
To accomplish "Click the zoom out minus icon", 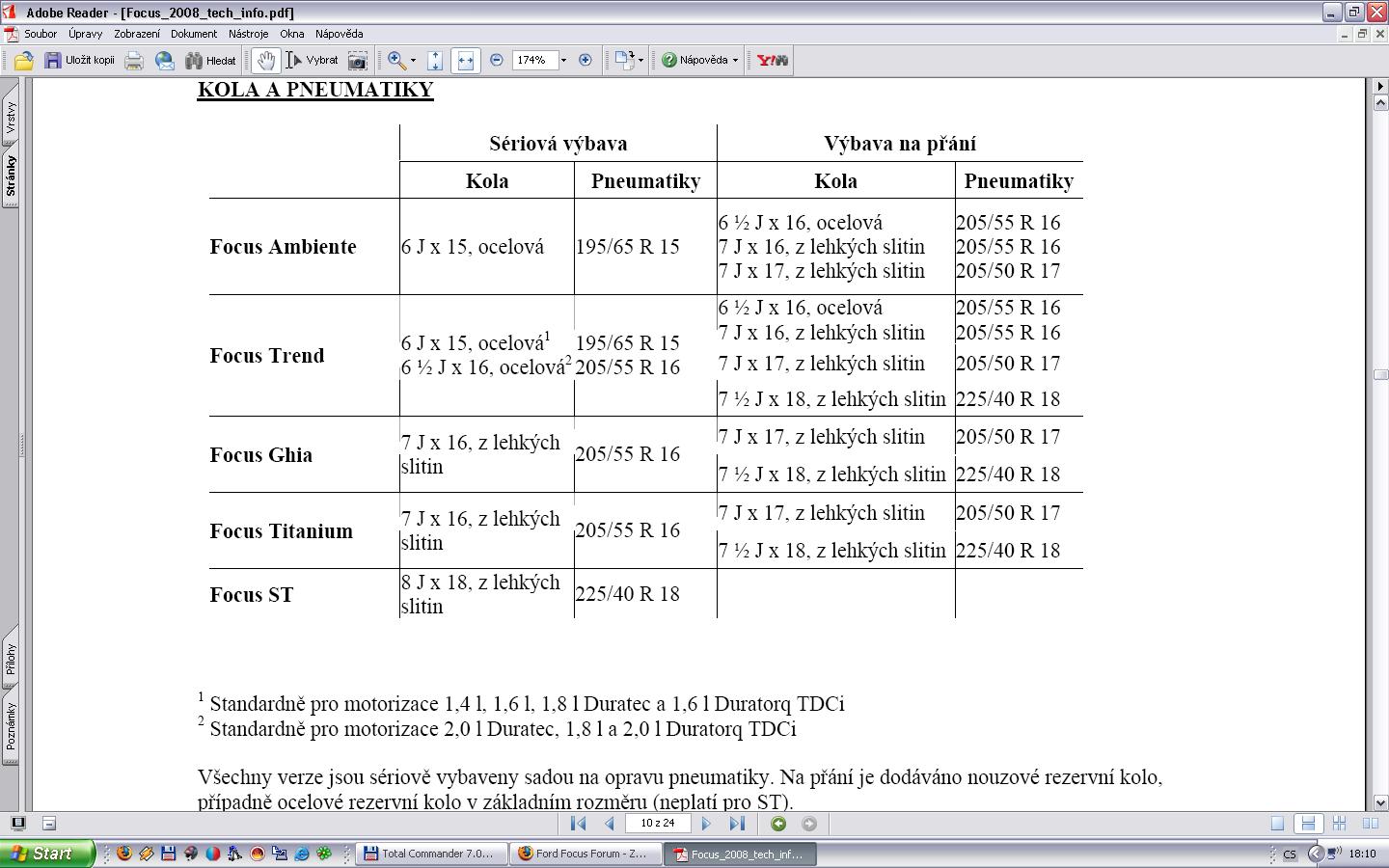I will 497,60.
